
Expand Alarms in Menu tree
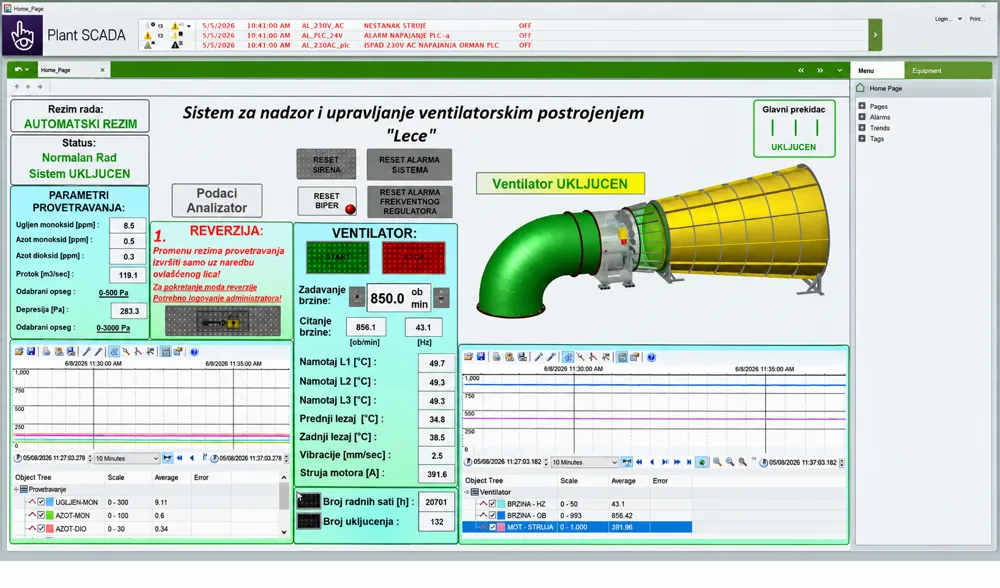tap(862, 117)
